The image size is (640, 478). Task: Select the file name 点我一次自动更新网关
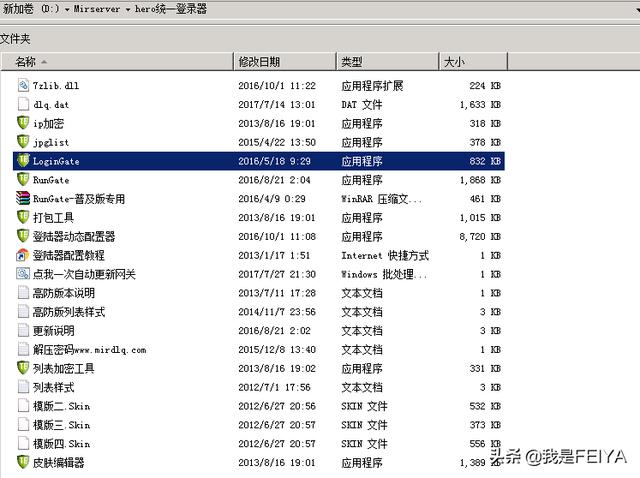[84, 274]
